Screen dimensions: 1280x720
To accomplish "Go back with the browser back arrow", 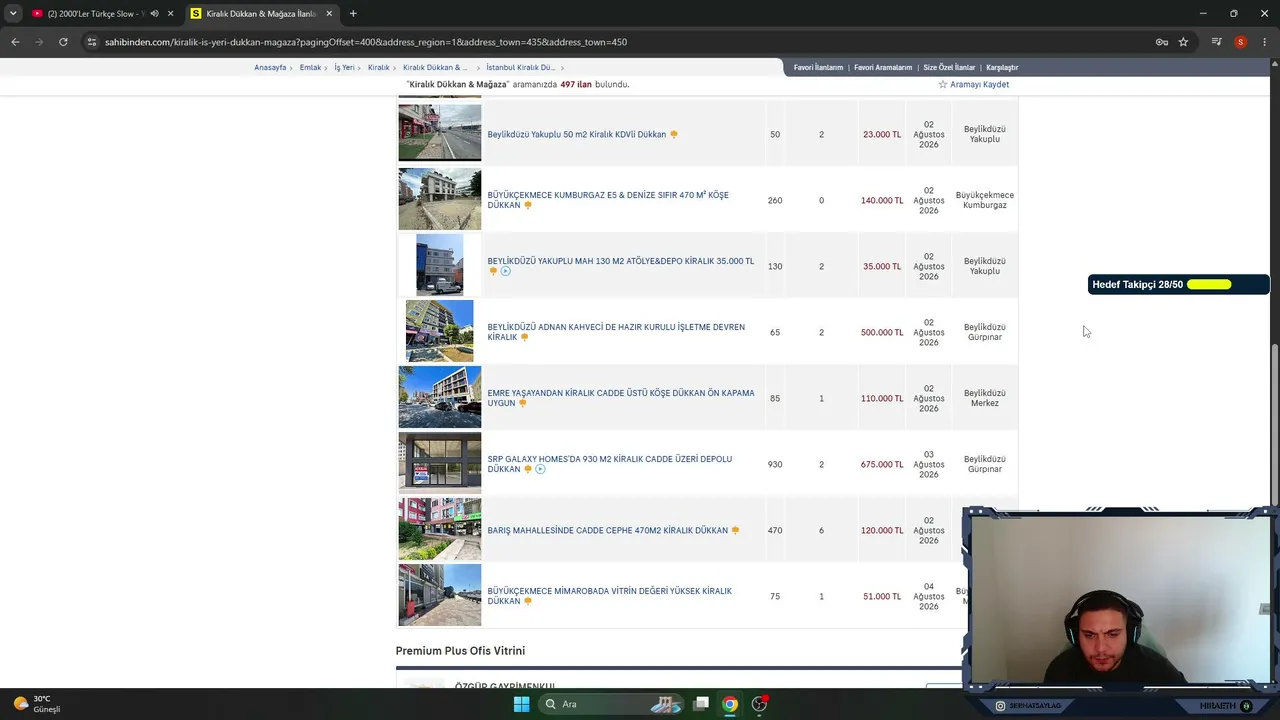I will click(x=15, y=42).
